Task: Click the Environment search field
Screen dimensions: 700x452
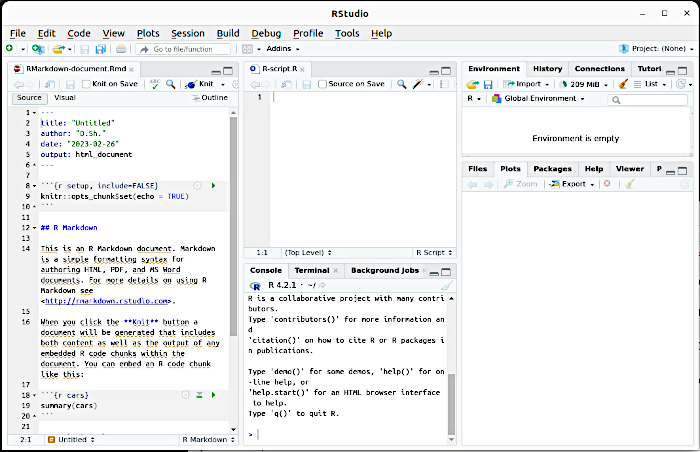Action: point(647,100)
